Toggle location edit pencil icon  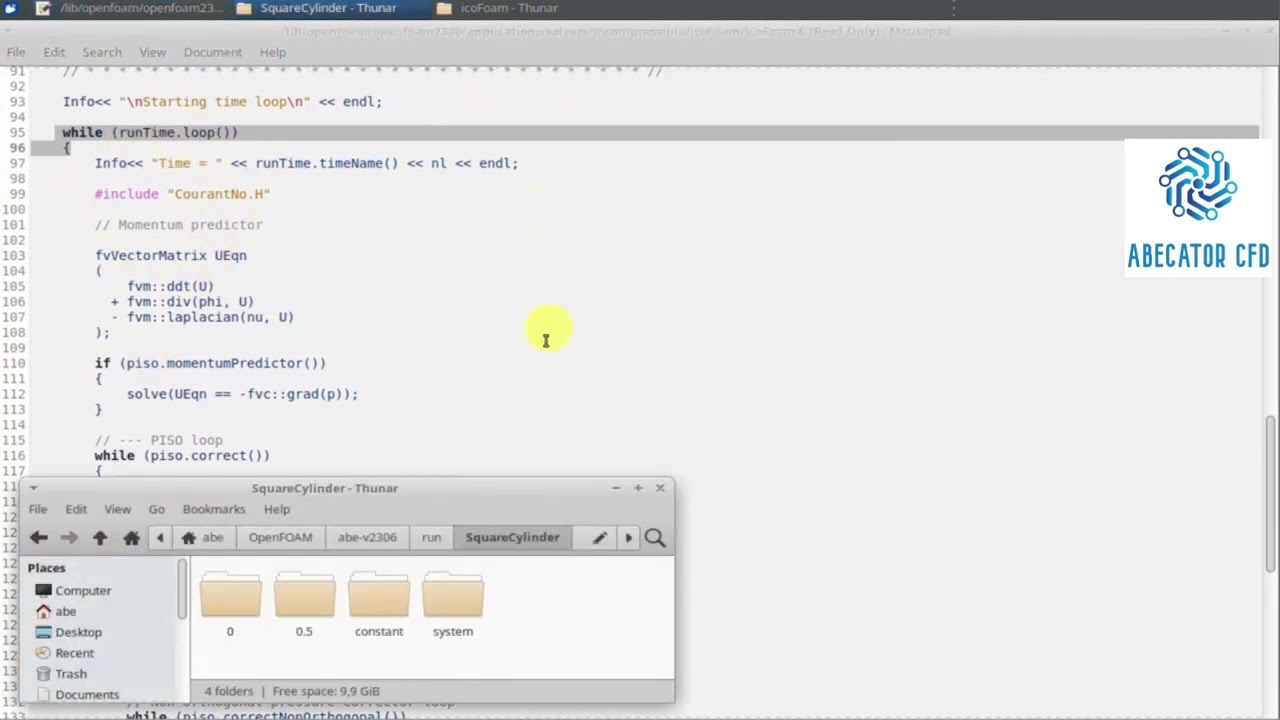pyautogui.click(x=600, y=538)
